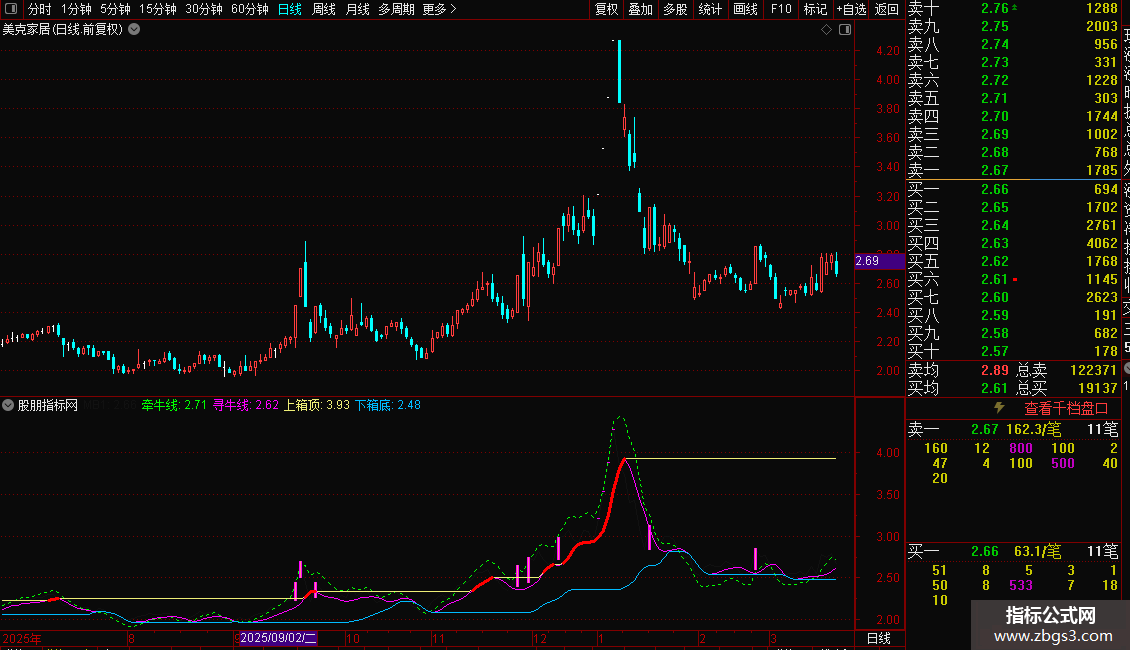
Task: Open the F10 company info
Action: click(780, 9)
